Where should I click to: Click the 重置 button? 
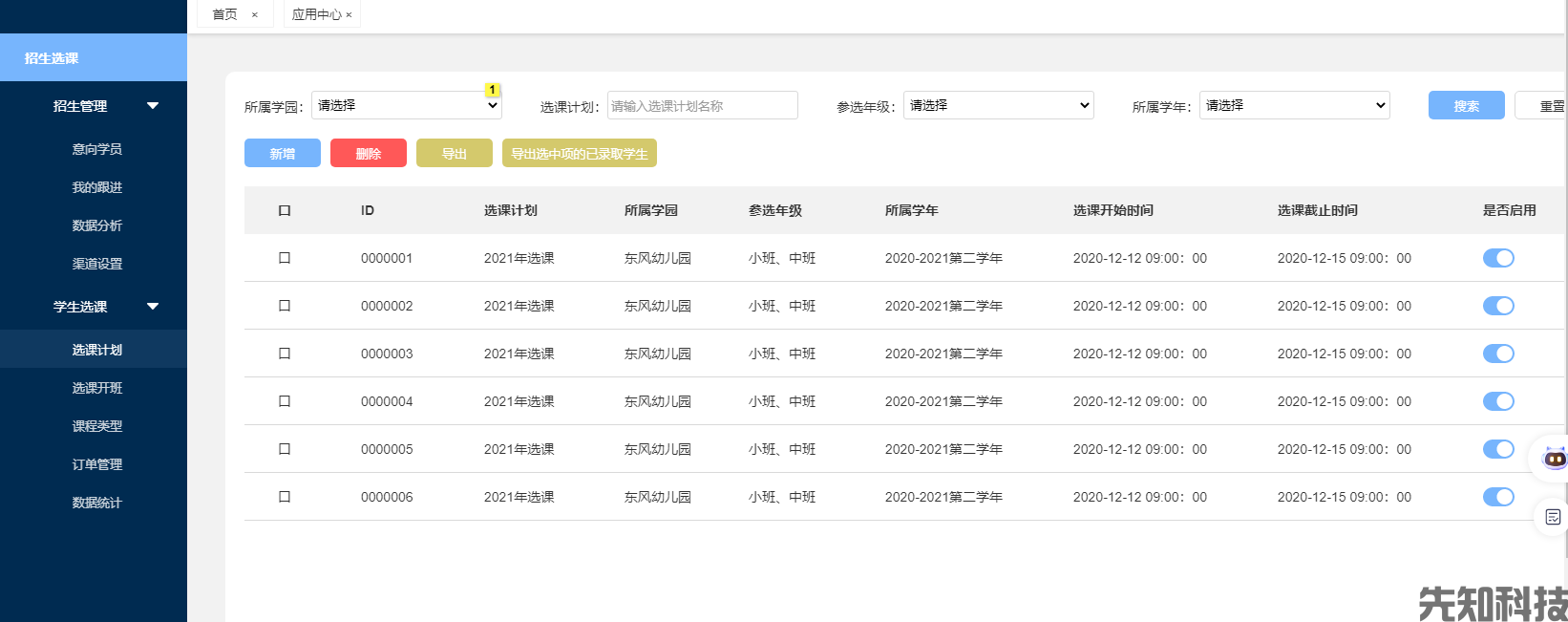click(1542, 105)
